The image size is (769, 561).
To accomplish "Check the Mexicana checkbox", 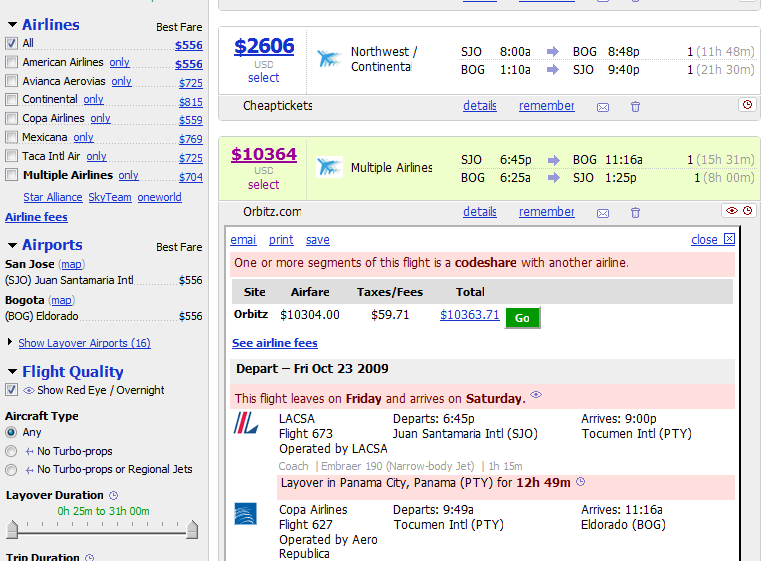I will tap(11, 137).
